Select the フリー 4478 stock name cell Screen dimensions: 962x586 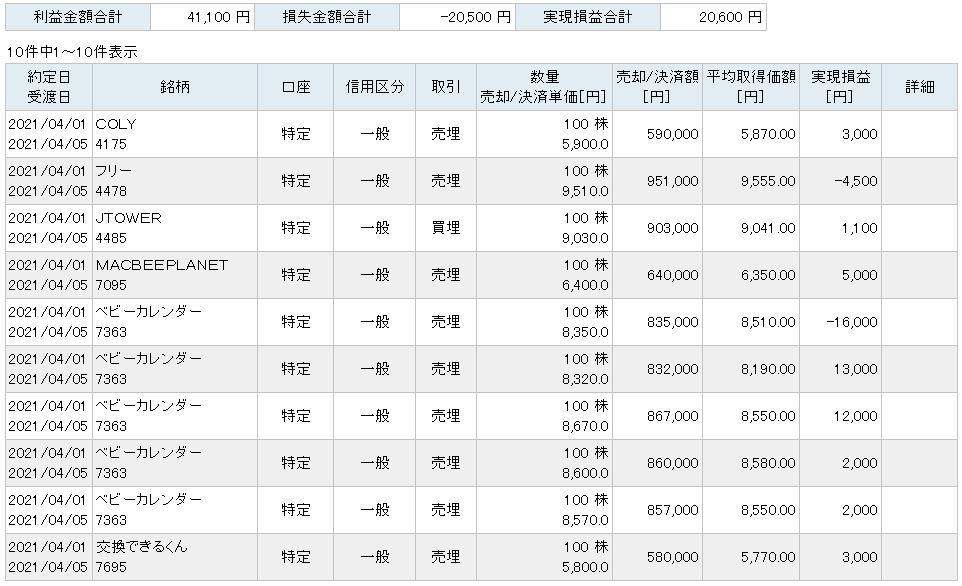pos(175,181)
